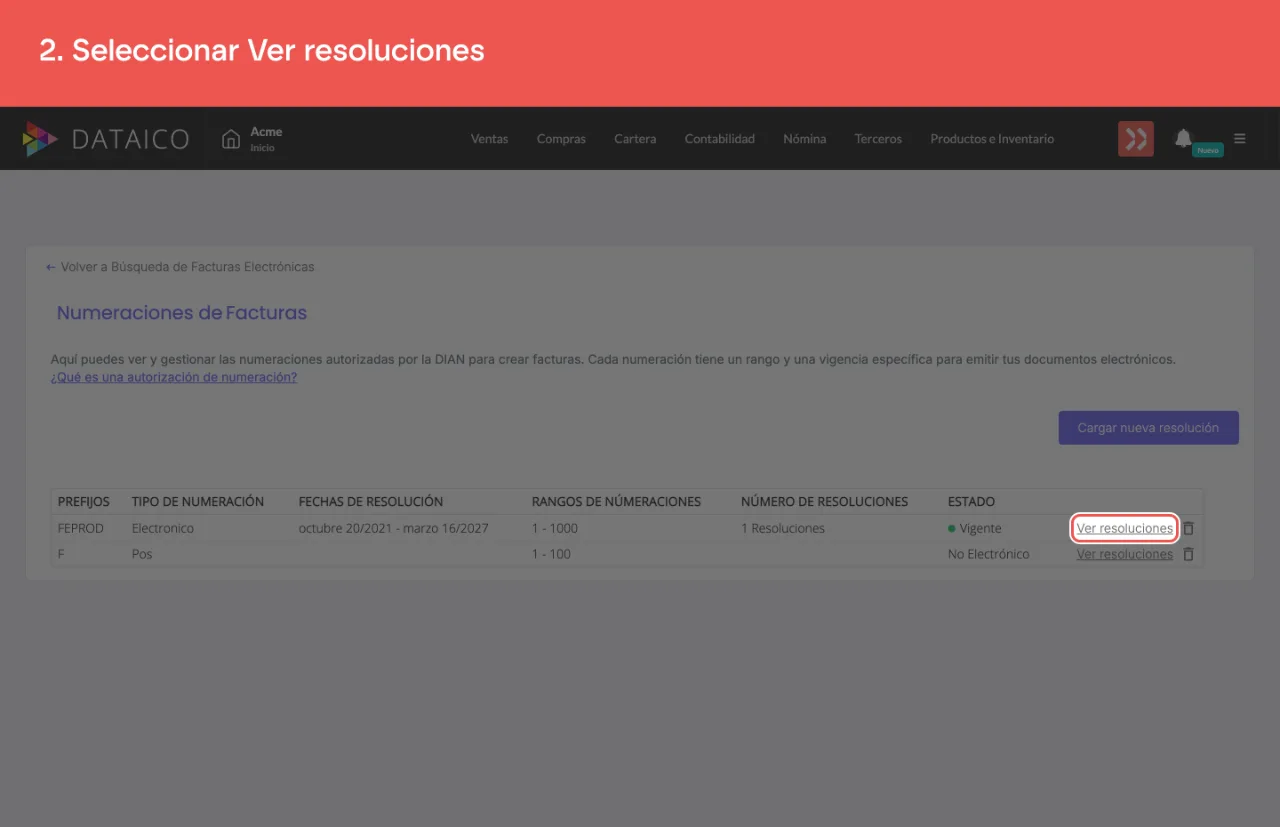Image resolution: width=1280 pixels, height=827 pixels.
Task: Click the FEPROD prefix cell
Action: click(x=81, y=528)
